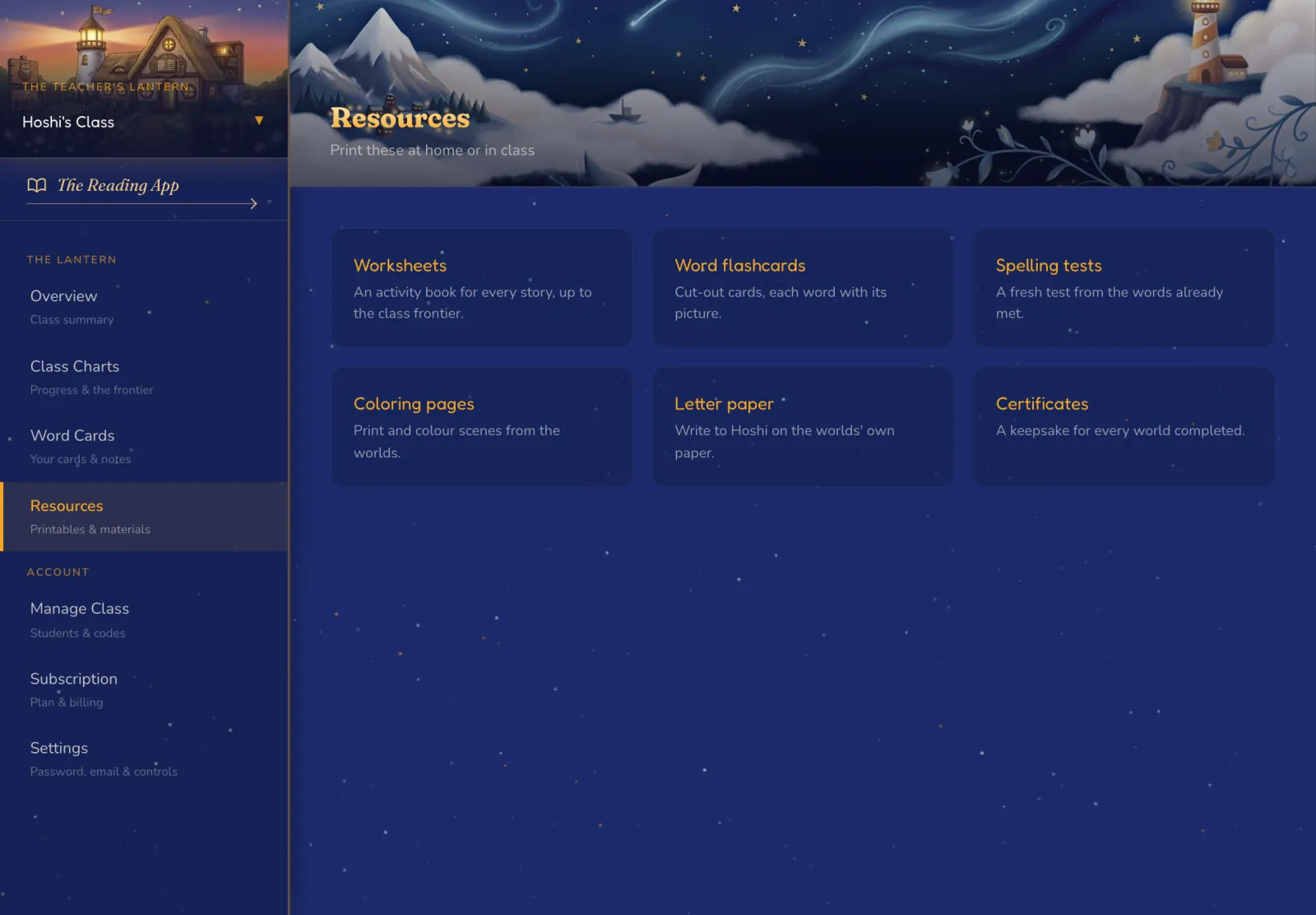Screen dimensions: 1316x915
Task: Click the Hoshi's Class name
Action: (x=68, y=122)
